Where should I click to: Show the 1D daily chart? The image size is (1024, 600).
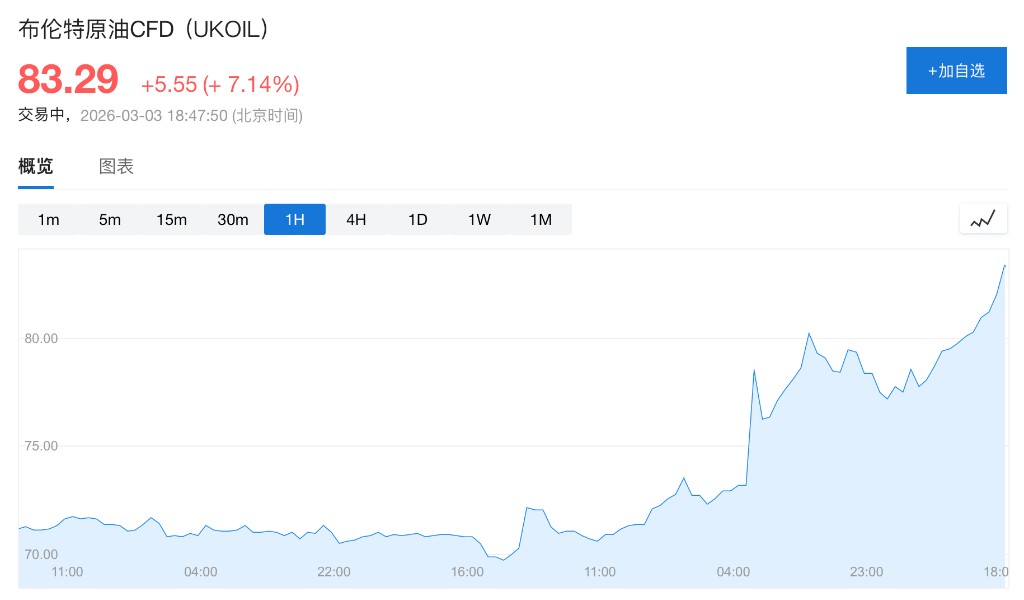coord(418,220)
